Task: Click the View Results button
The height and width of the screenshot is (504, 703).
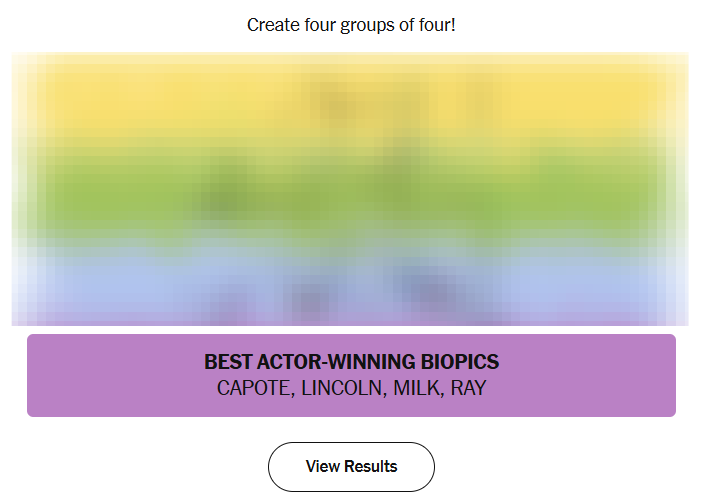Action: (351, 466)
